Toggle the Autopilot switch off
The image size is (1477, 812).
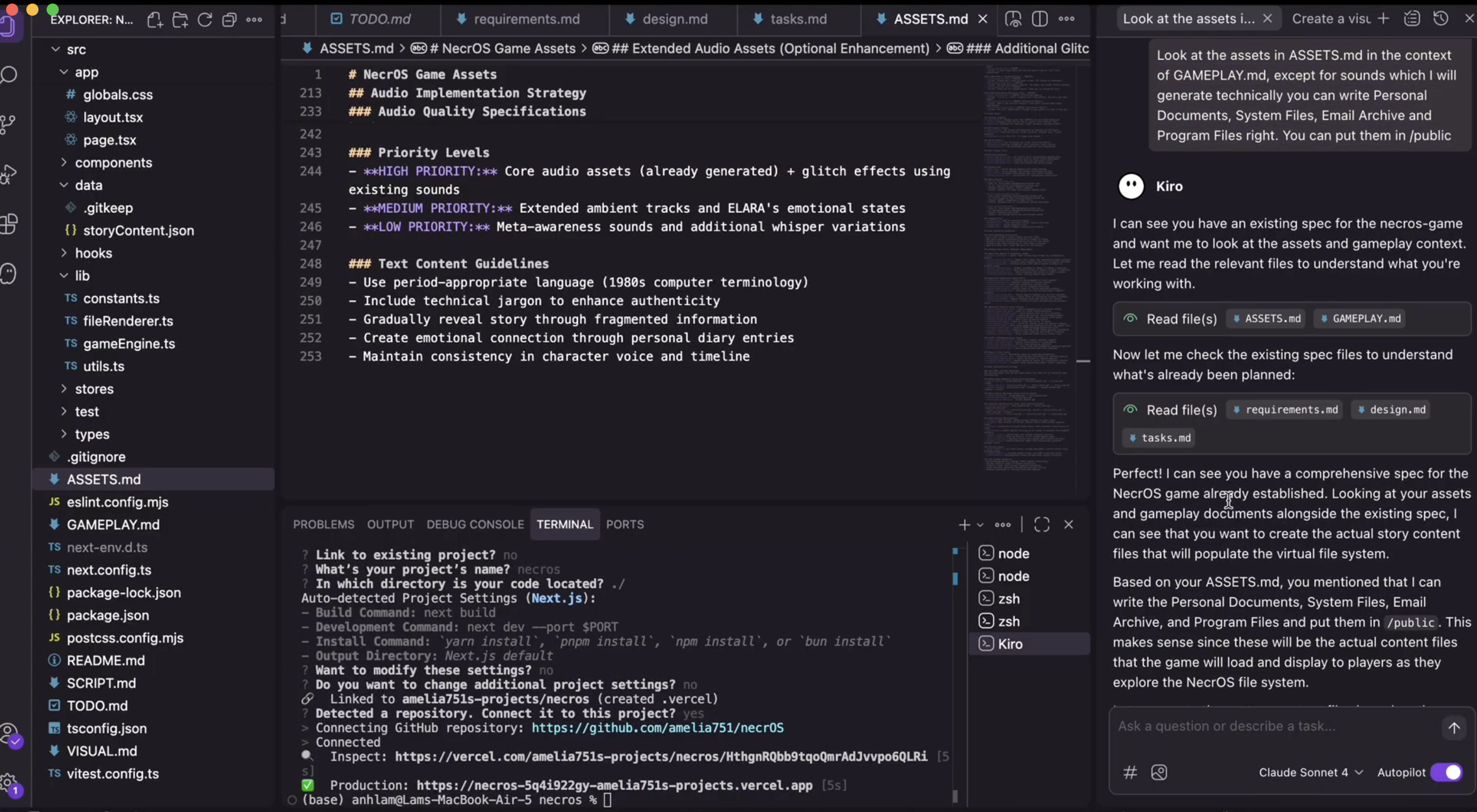(x=1446, y=773)
